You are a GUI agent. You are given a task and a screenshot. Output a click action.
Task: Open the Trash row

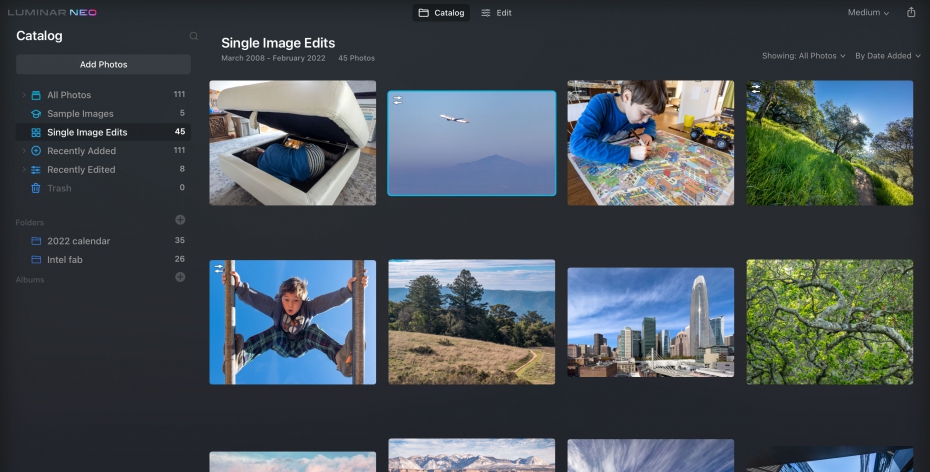(x=103, y=188)
